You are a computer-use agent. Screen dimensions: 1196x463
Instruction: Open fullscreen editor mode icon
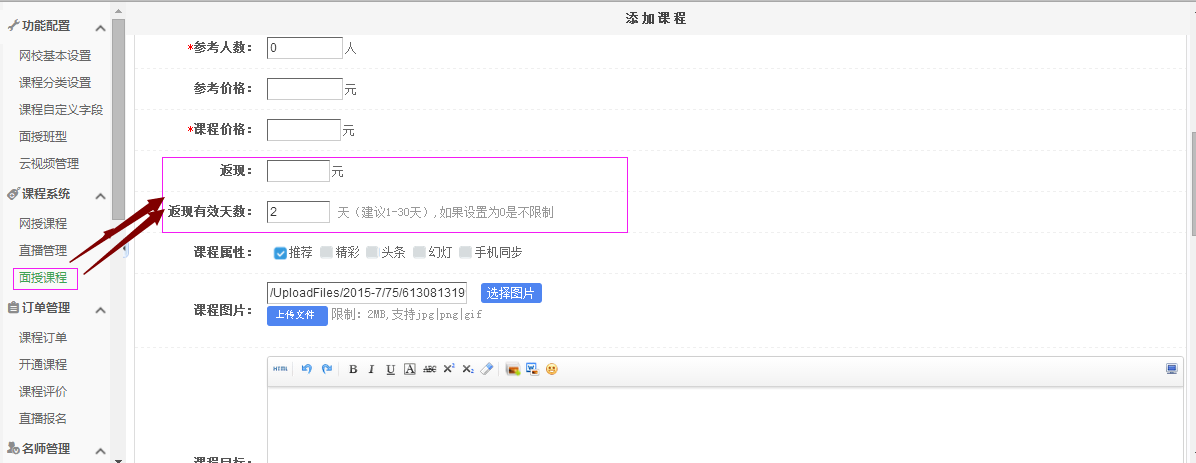coord(1171,369)
